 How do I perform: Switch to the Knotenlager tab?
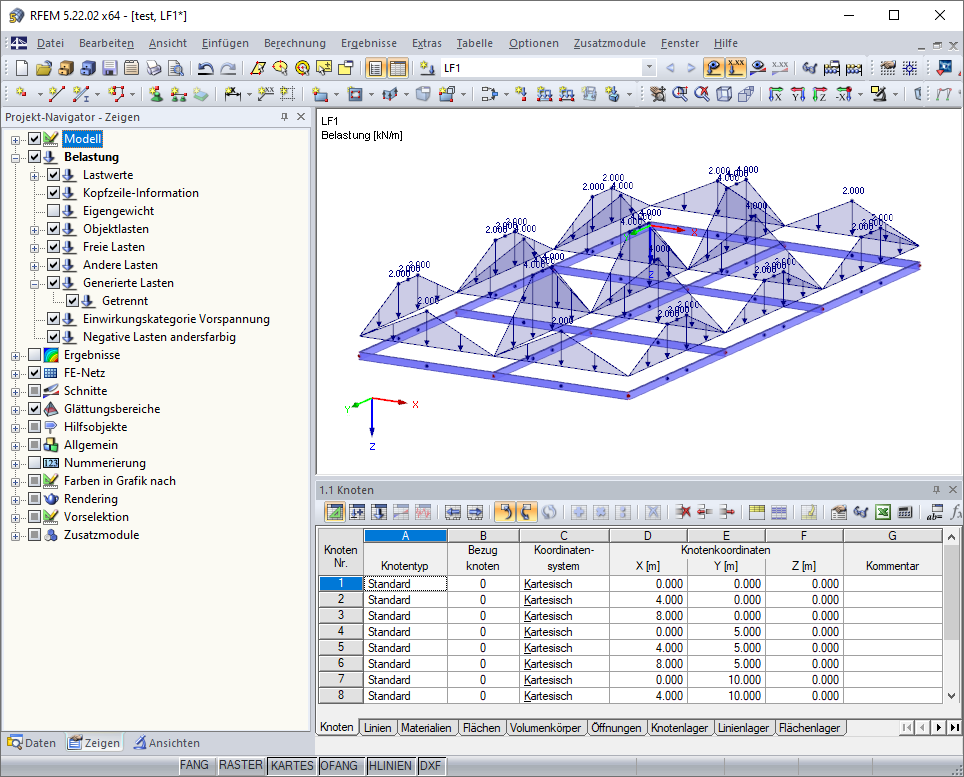coord(679,728)
